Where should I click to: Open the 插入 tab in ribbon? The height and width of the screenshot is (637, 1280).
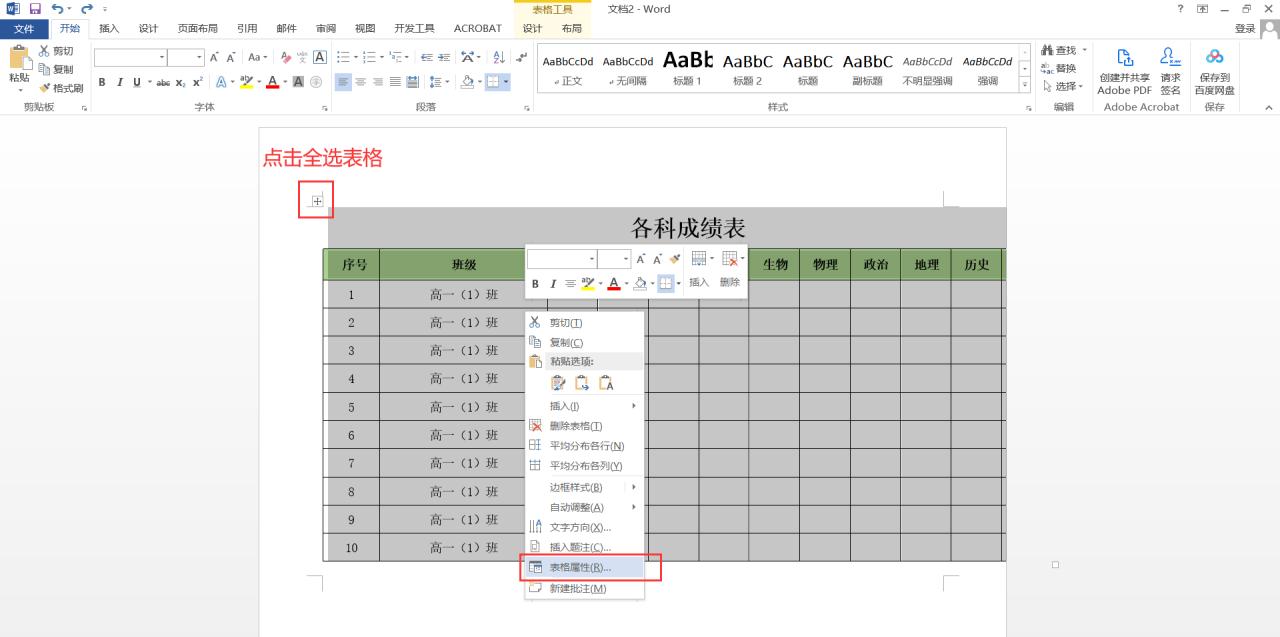point(109,28)
